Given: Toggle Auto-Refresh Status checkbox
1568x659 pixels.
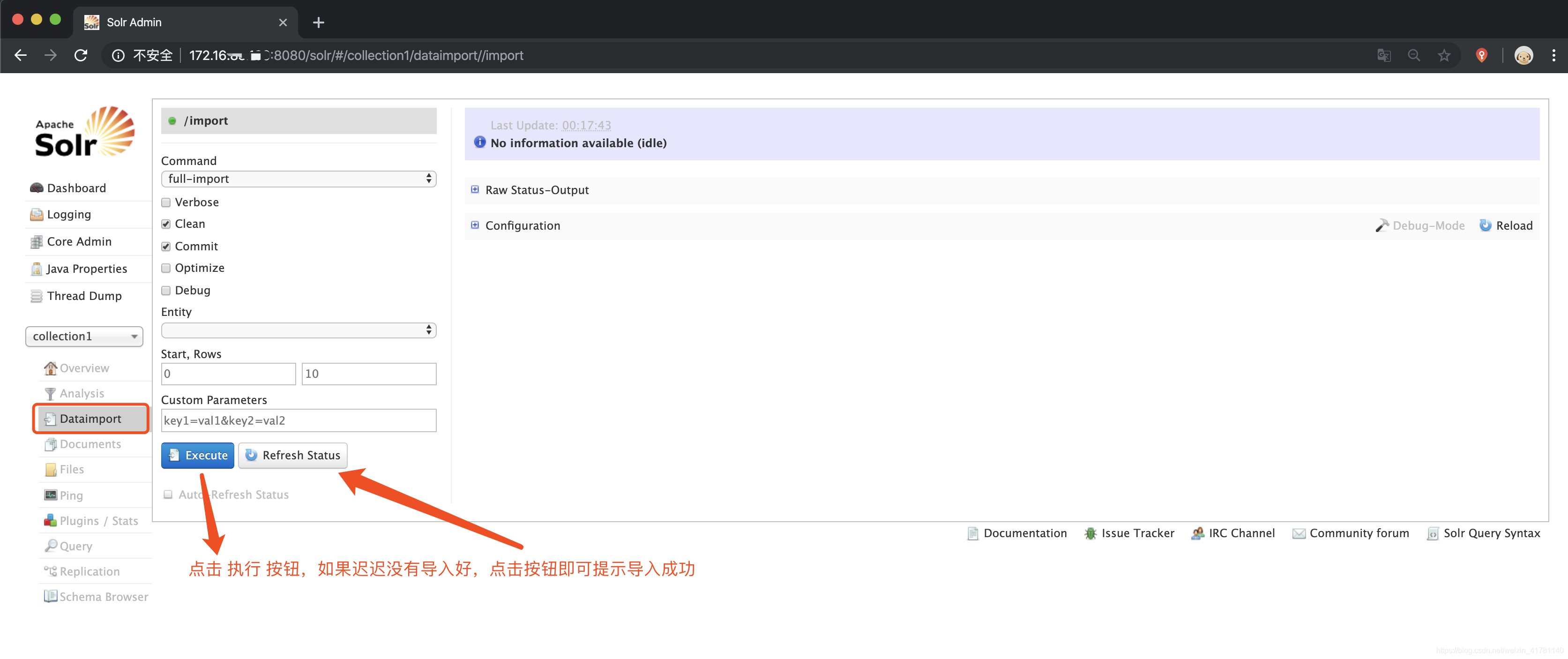Looking at the screenshot, I should click(168, 494).
